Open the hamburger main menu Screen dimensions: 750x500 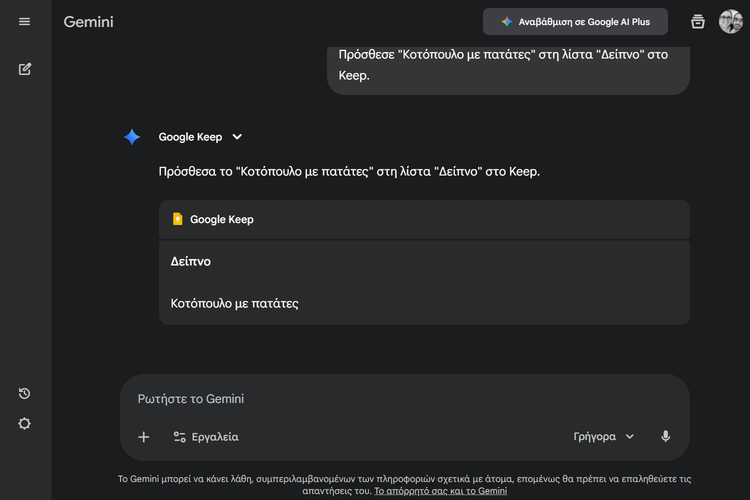click(25, 22)
